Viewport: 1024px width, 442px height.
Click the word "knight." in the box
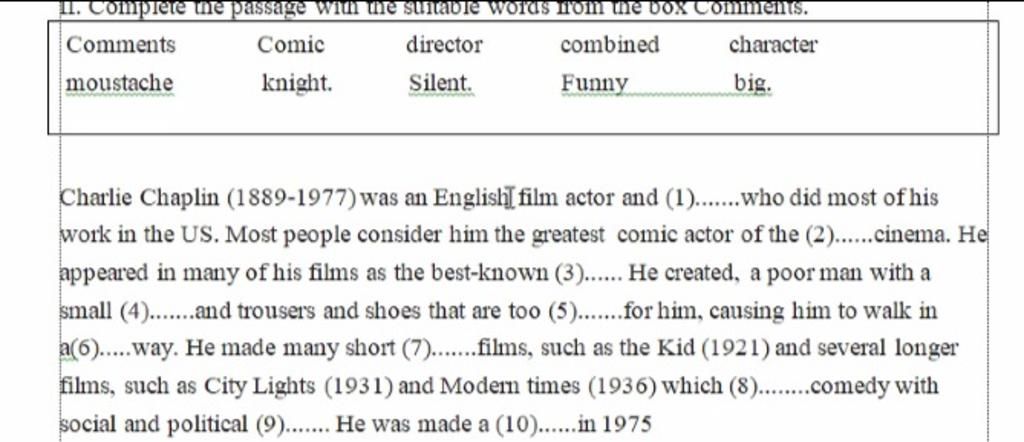click(297, 84)
